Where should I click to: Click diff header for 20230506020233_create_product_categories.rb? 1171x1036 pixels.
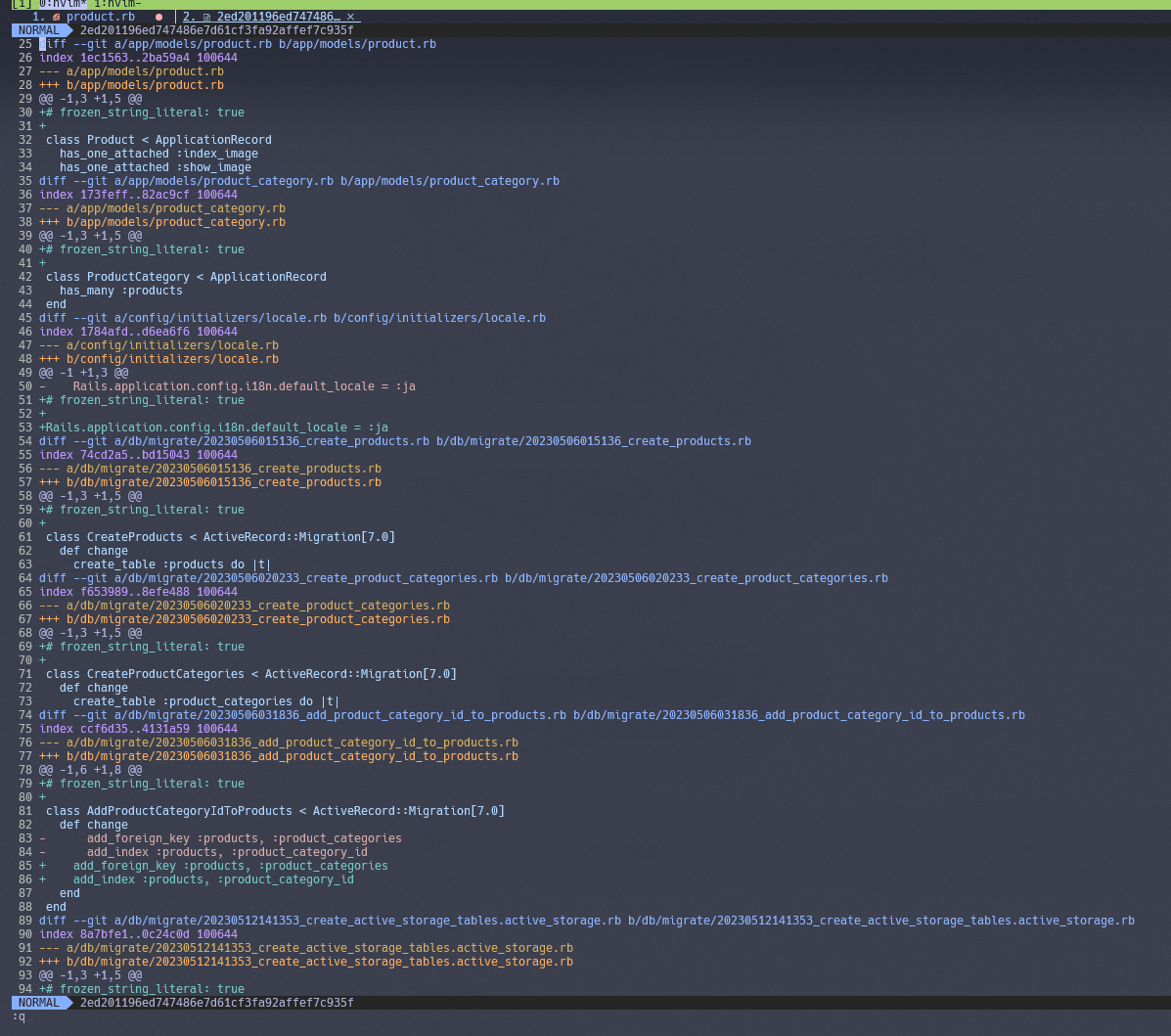coord(463,578)
